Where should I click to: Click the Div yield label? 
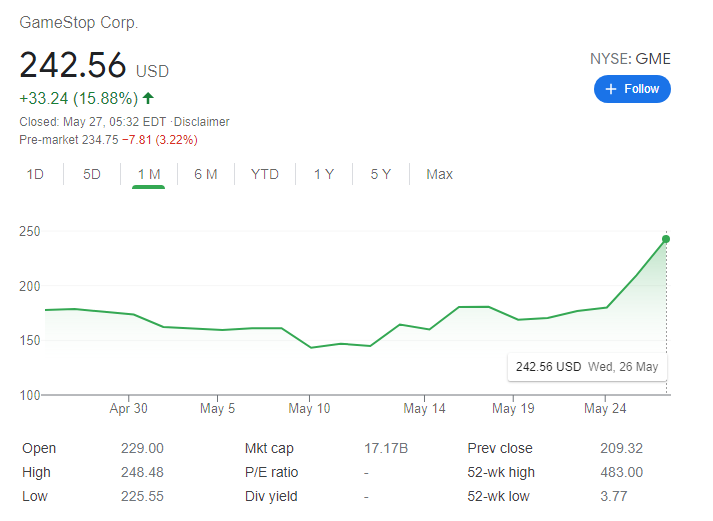(271, 496)
